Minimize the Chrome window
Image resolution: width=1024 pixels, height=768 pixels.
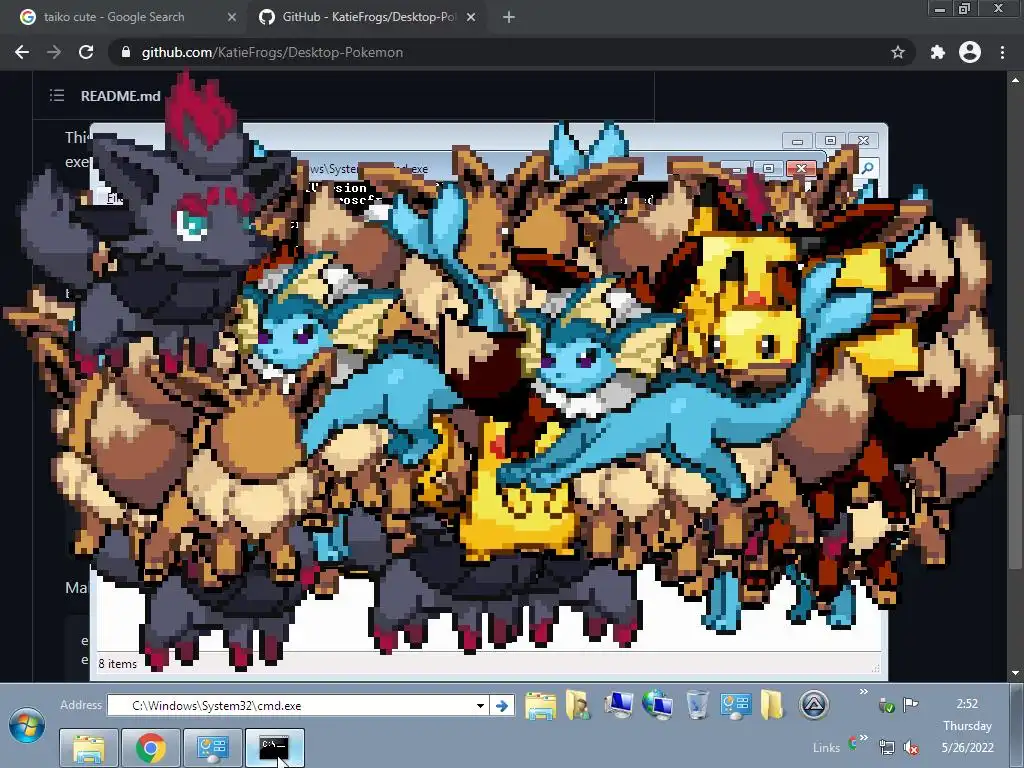click(940, 9)
